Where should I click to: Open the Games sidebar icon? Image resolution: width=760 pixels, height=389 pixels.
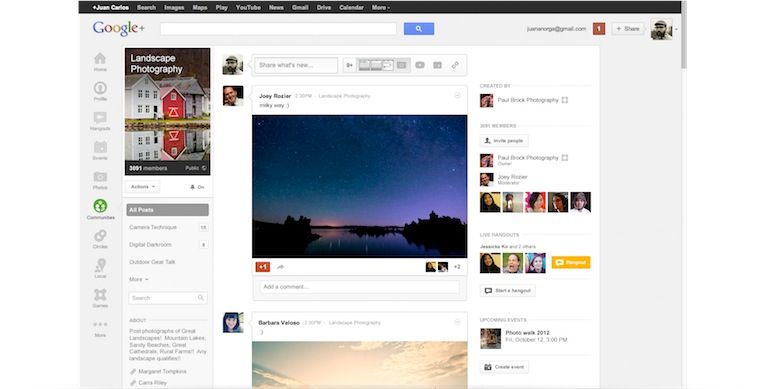point(100,297)
